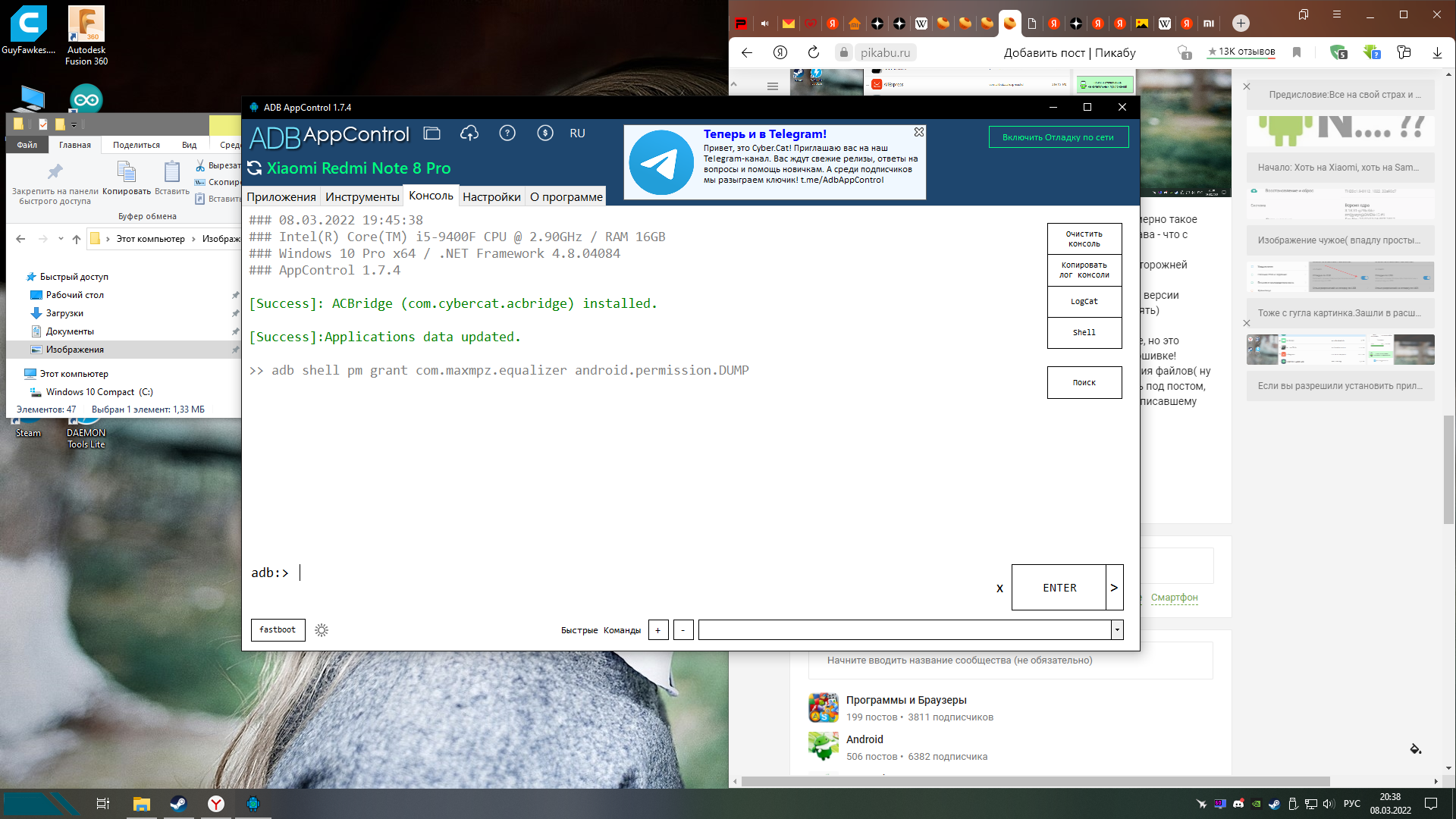Add a quick command with plus button
This screenshot has height=819, width=1456.
pos(658,630)
